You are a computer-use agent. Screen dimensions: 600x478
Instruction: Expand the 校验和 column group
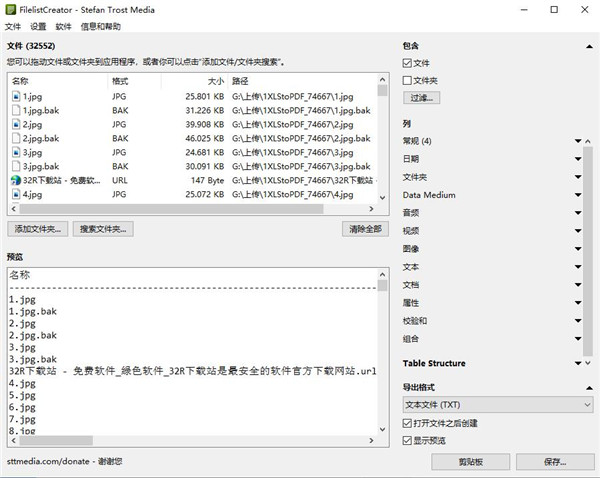[578, 320]
